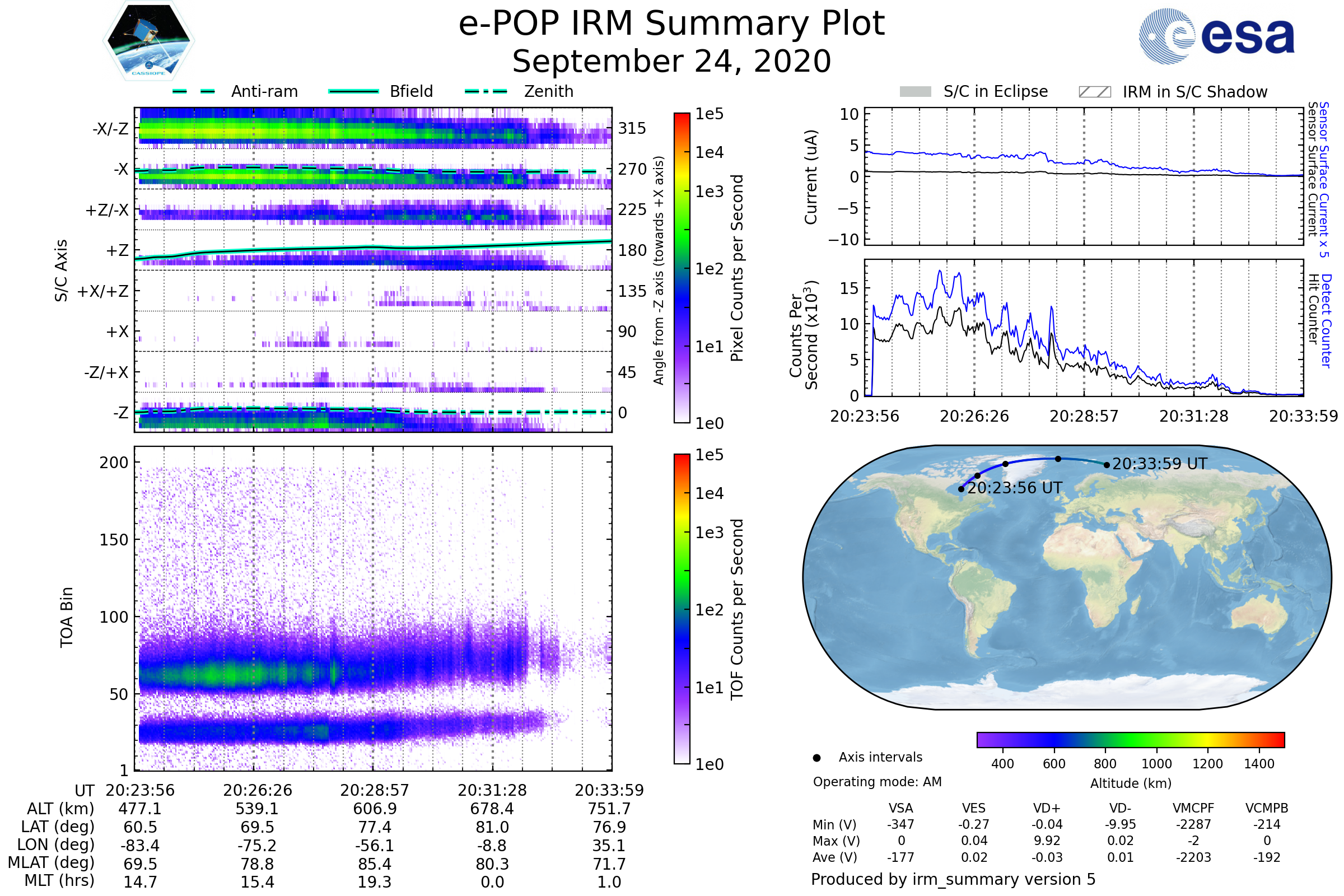
Task: Click the ESA logo
Action: coord(1216,36)
